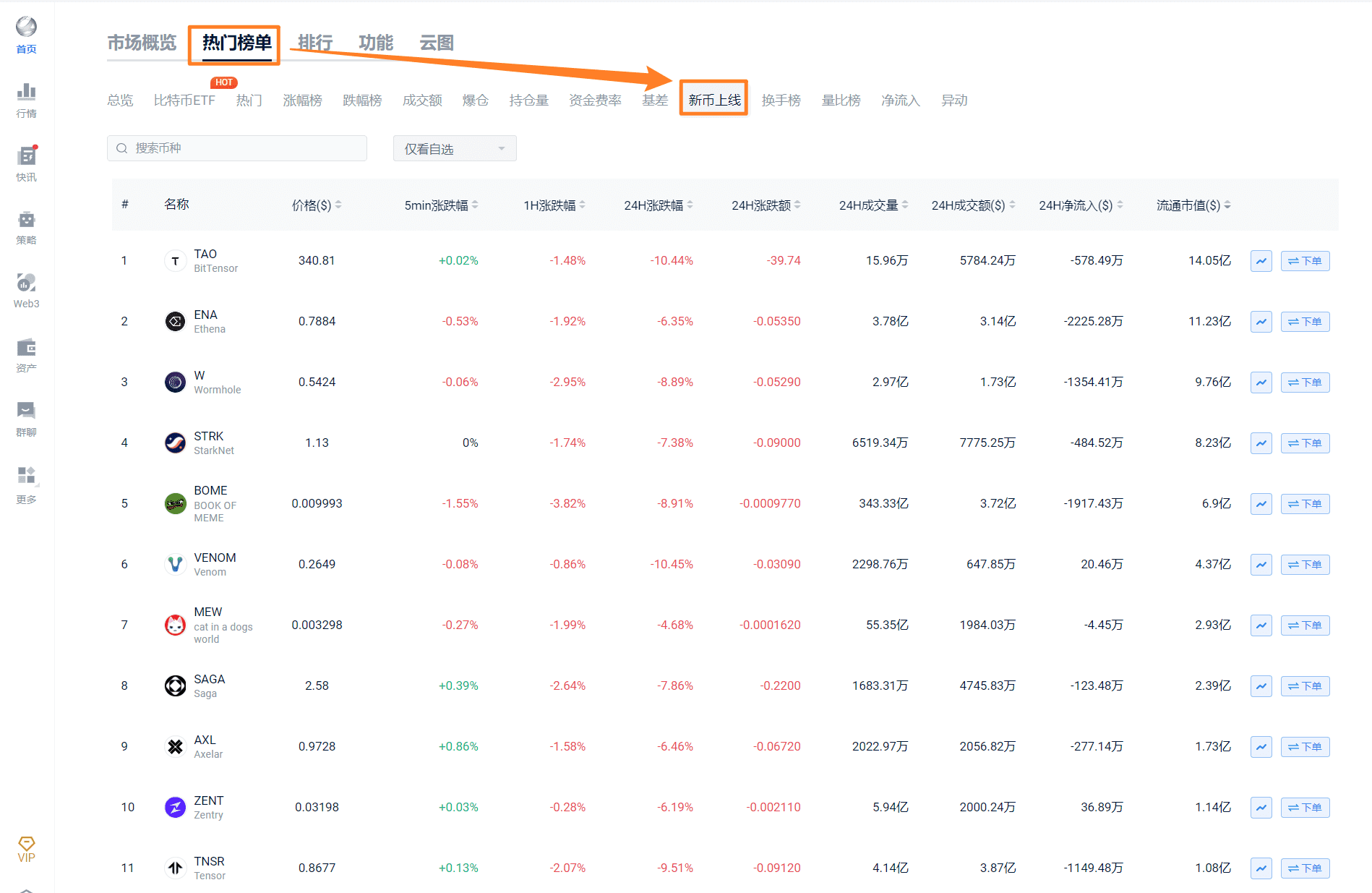Sort by 1H涨跌幅 column

coord(554,205)
